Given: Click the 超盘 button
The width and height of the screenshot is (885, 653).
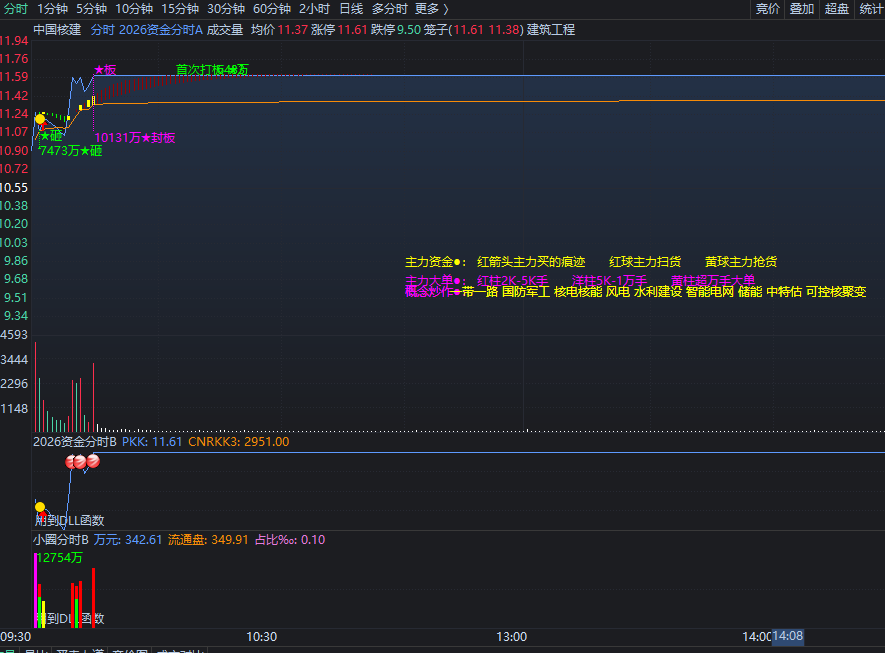Looking at the screenshot, I should 836,9.
